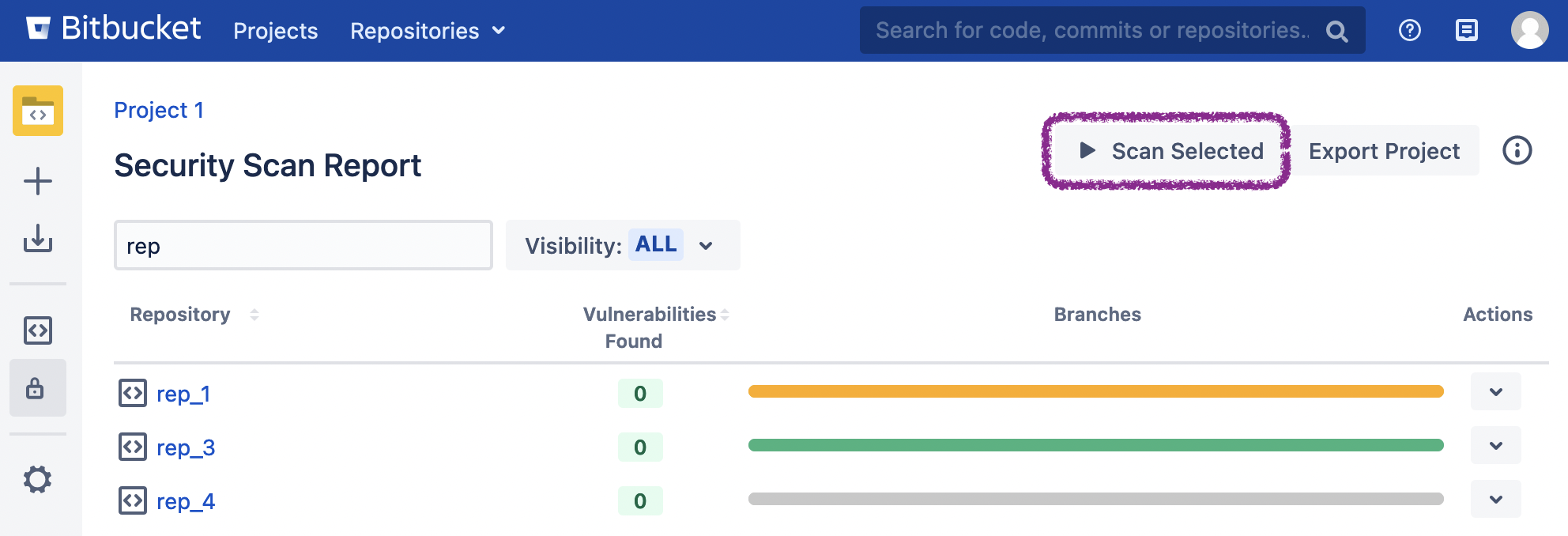This screenshot has width=1568, height=536.
Task: Click the Scan Selected button
Action: (x=1170, y=151)
